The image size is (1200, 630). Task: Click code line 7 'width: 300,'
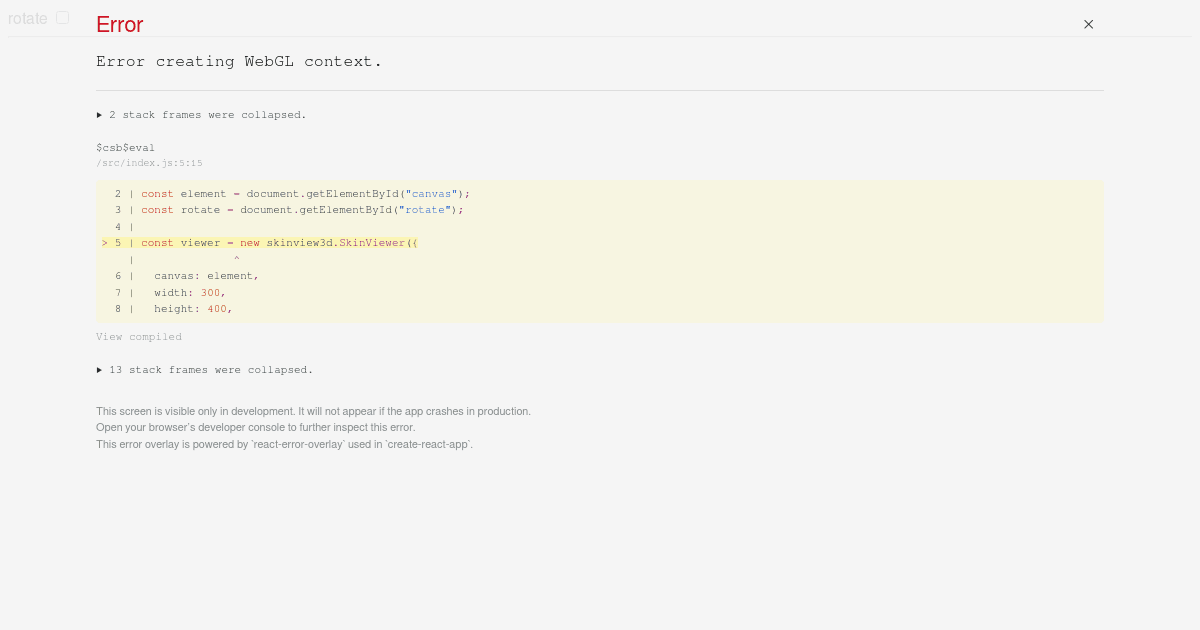(190, 293)
